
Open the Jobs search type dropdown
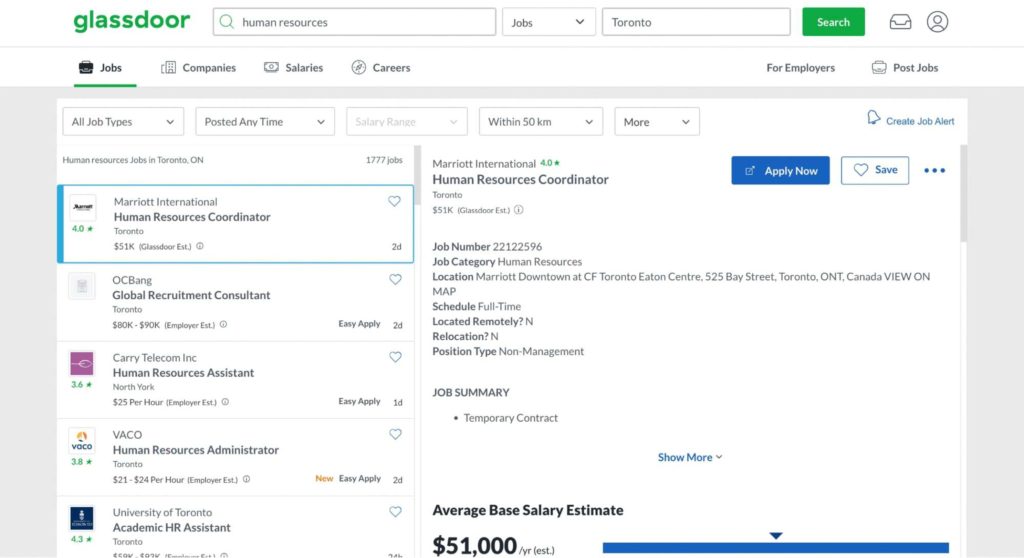549,22
